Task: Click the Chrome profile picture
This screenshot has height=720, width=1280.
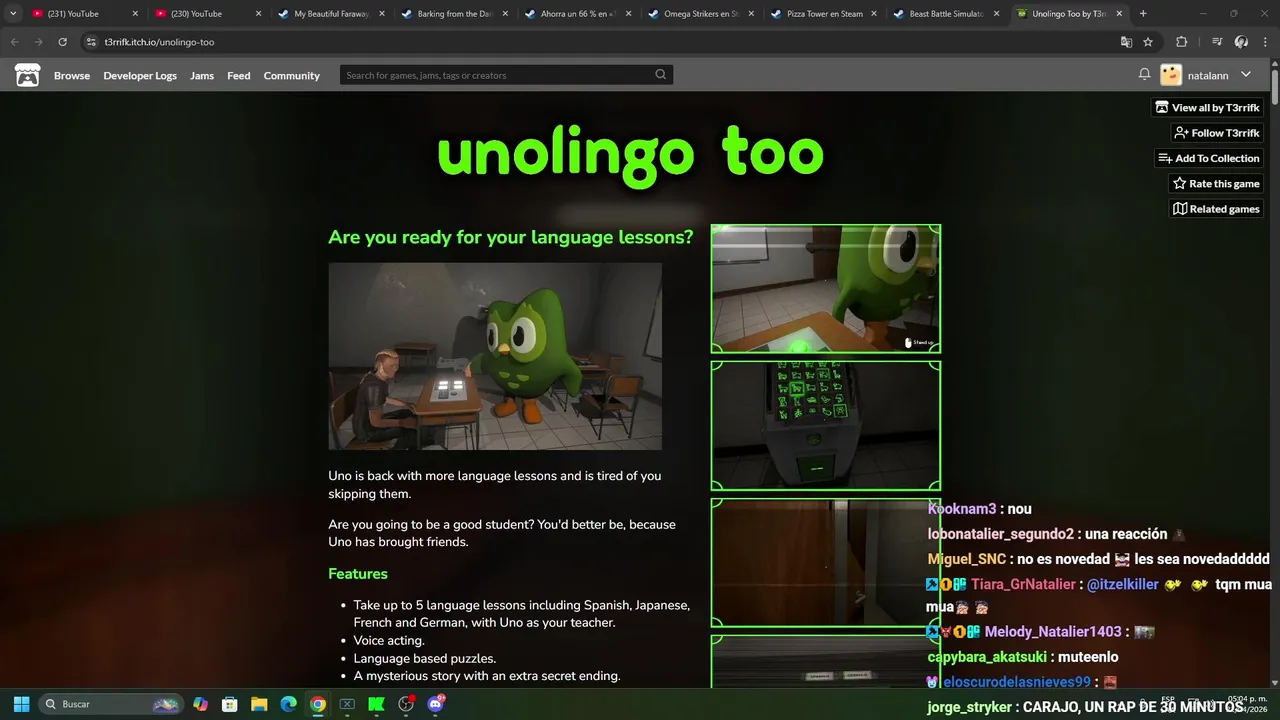Action: (1241, 42)
